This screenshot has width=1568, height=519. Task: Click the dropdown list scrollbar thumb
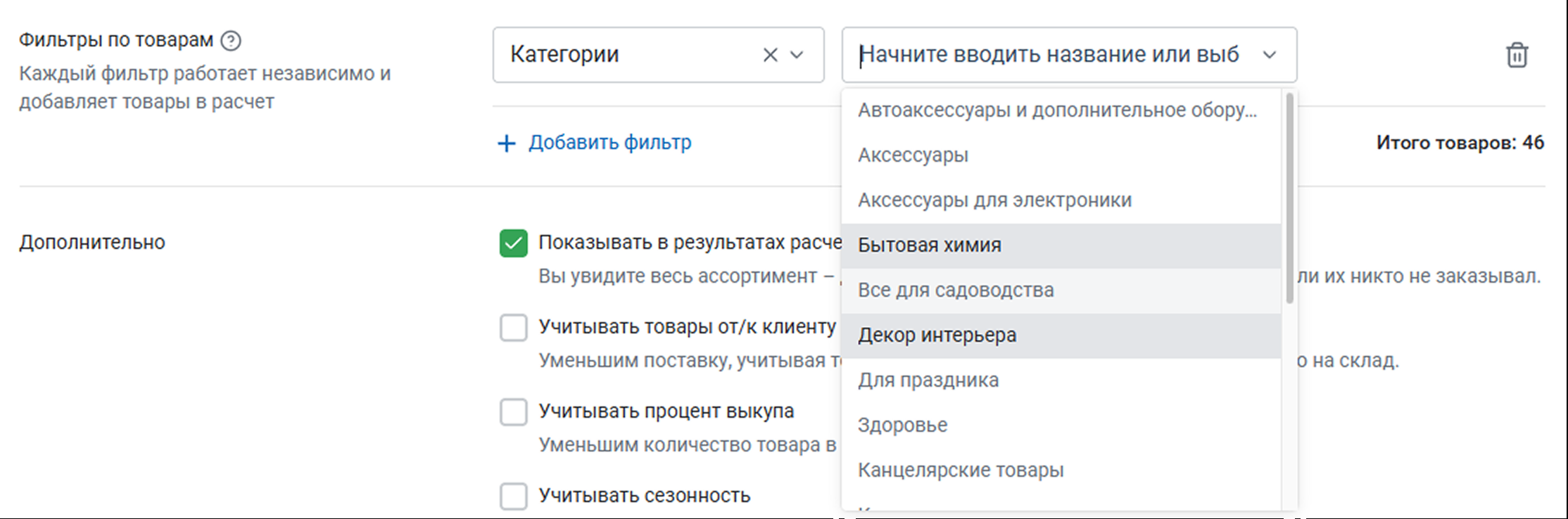tap(1289, 198)
